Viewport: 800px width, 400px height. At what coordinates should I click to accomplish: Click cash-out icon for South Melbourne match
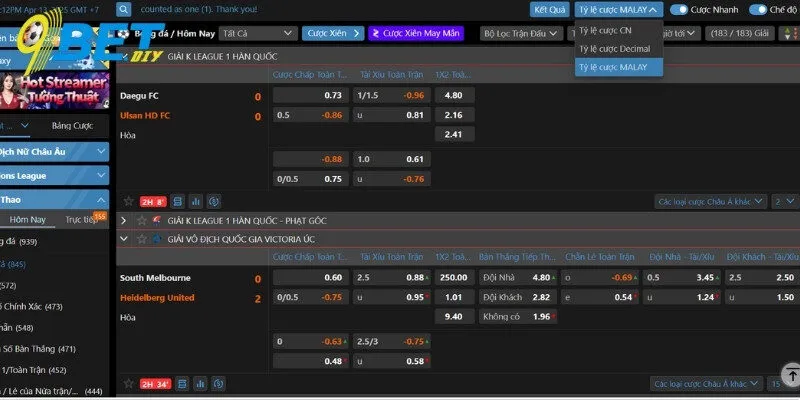click(x=219, y=384)
